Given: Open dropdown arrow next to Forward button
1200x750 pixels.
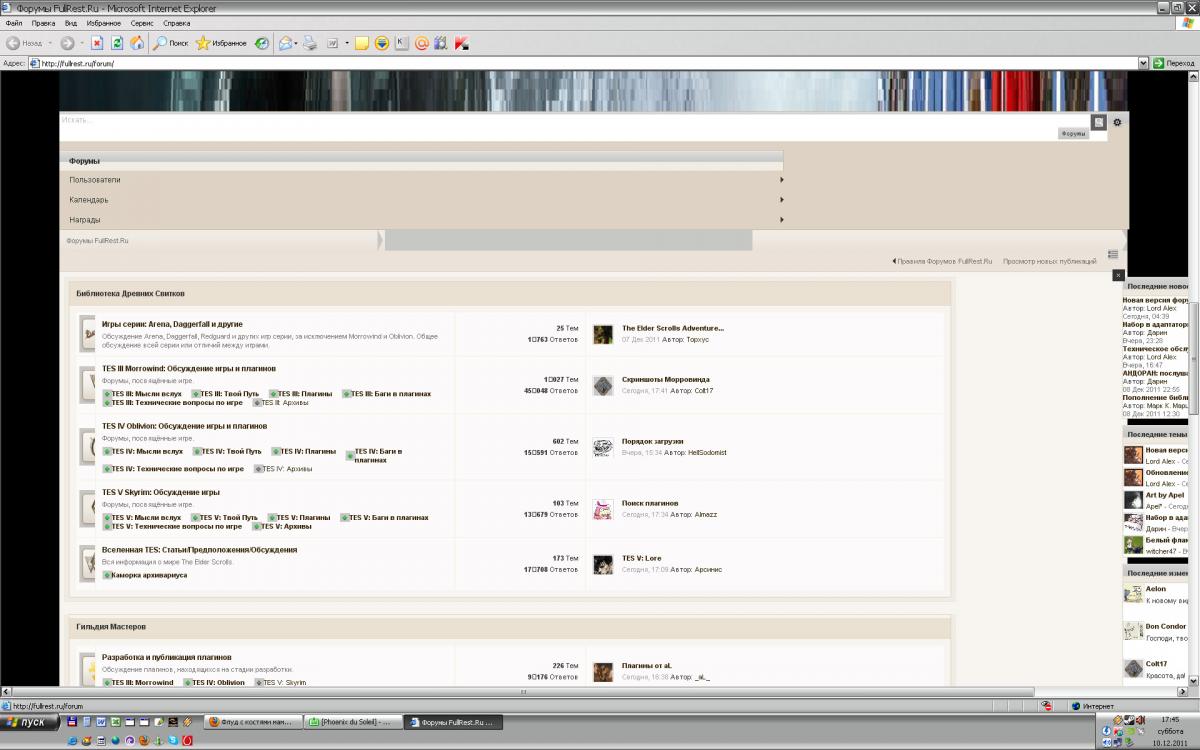Looking at the screenshot, I should point(82,43).
